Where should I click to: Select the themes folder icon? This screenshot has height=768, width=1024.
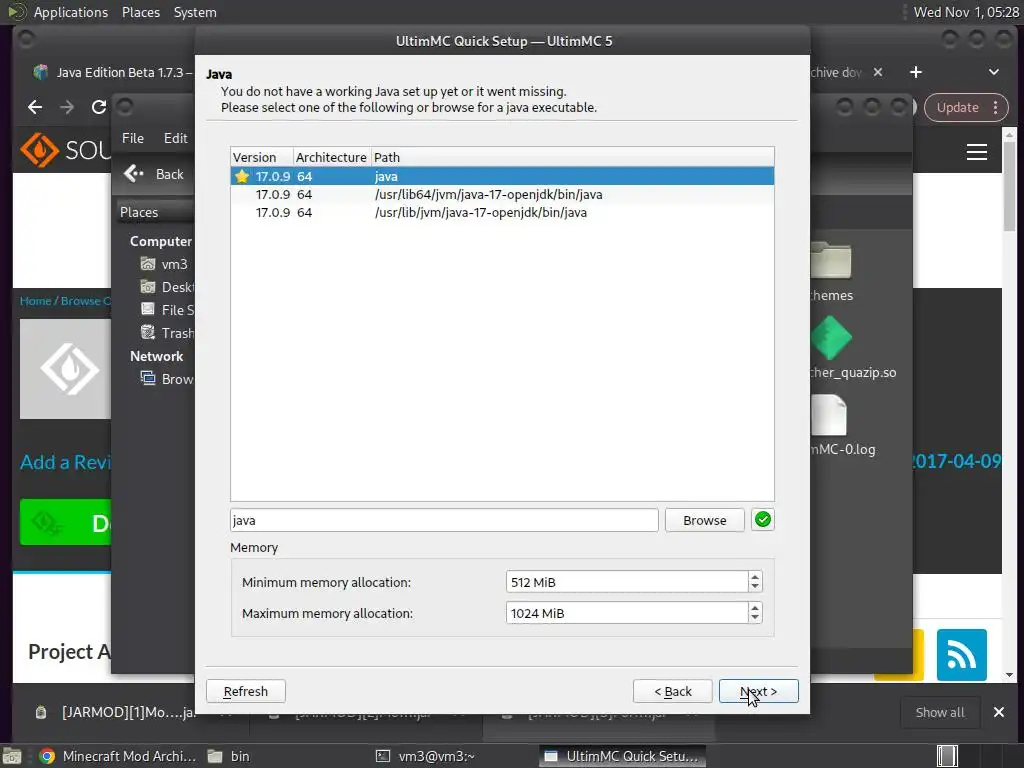pyautogui.click(x=831, y=261)
